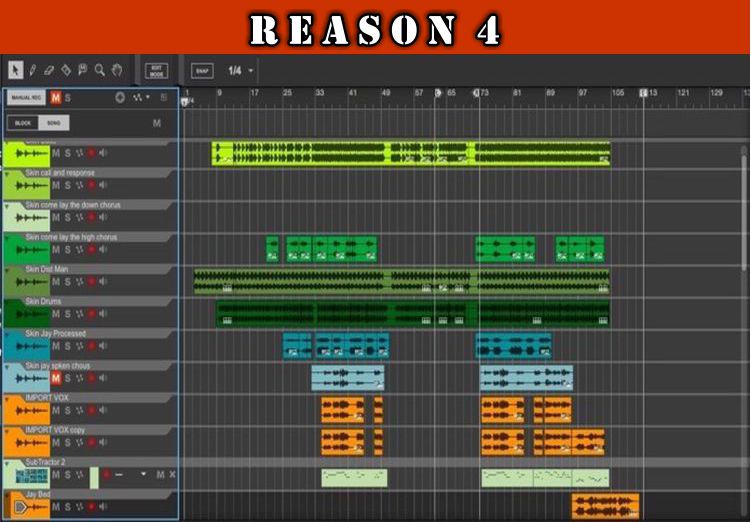Click small list icon at track list top right
Image resolution: width=751 pixels, height=522 pixels.
click(164, 97)
